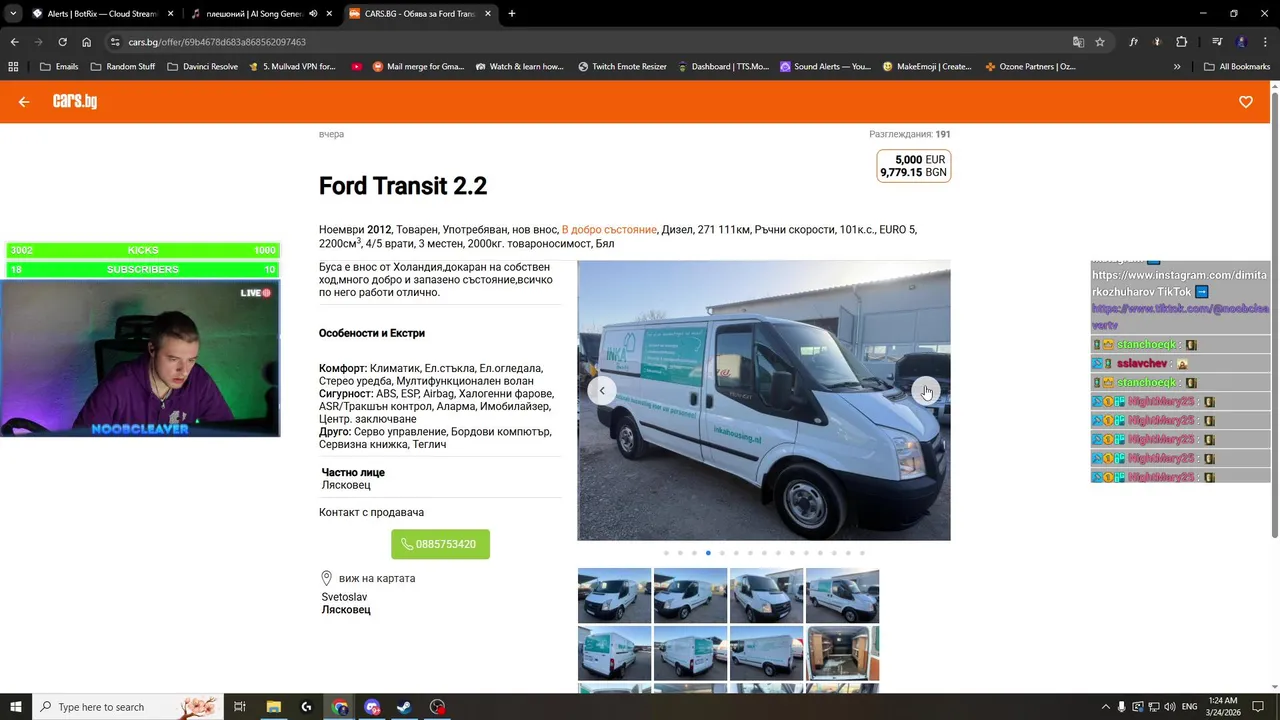Select the last gallery dot indicator
The height and width of the screenshot is (720, 1280).
tap(862, 553)
